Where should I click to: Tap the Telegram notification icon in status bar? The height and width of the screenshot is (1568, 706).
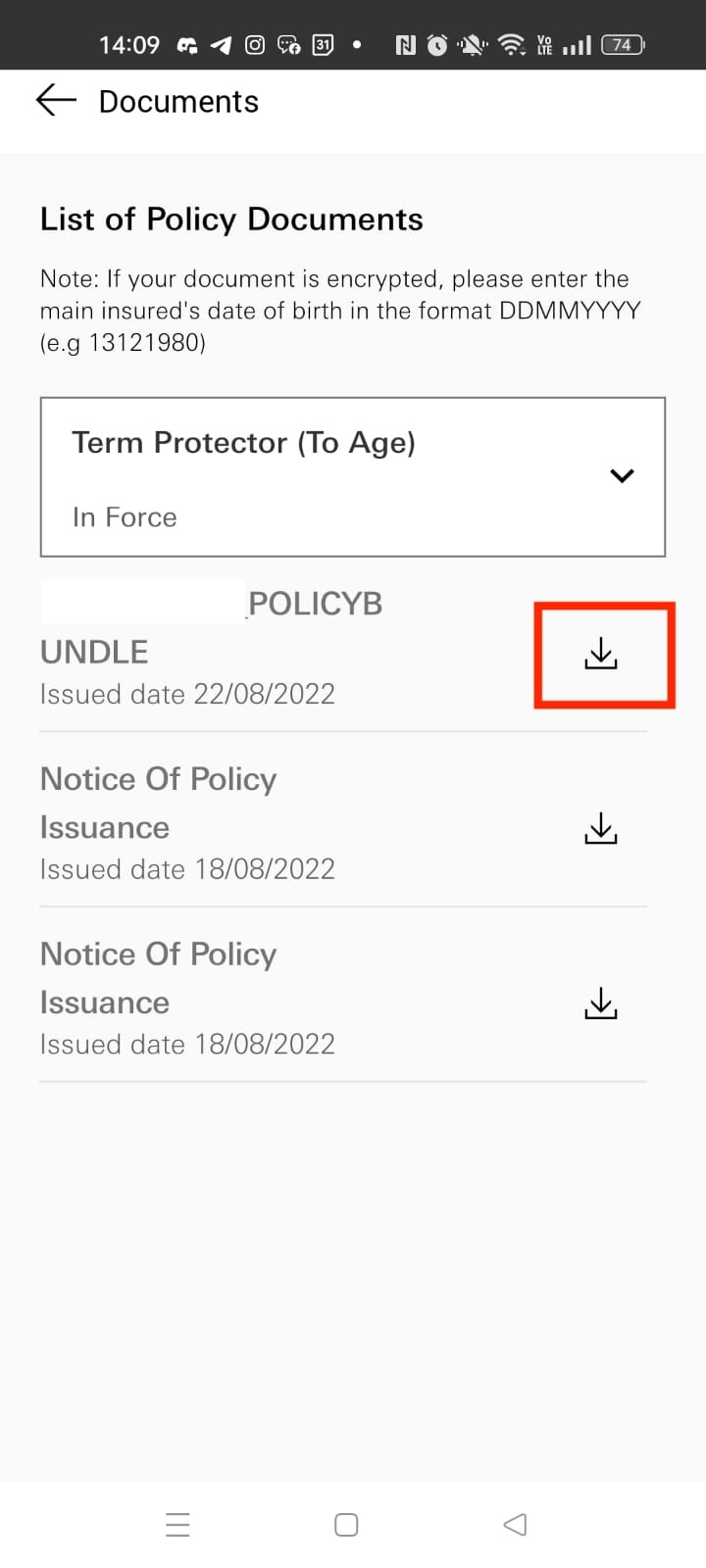click(x=221, y=45)
